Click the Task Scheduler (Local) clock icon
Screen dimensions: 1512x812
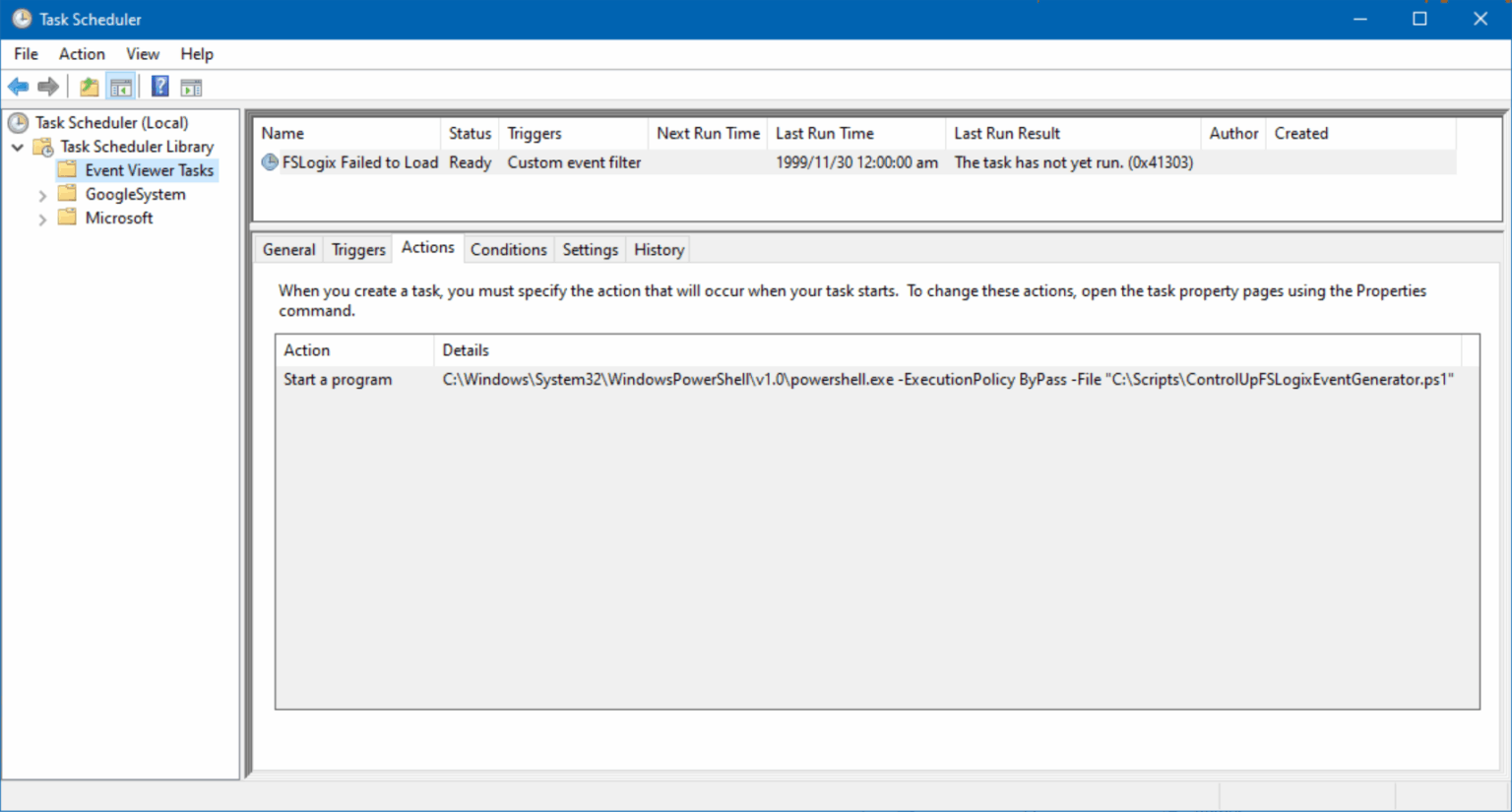[17, 121]
